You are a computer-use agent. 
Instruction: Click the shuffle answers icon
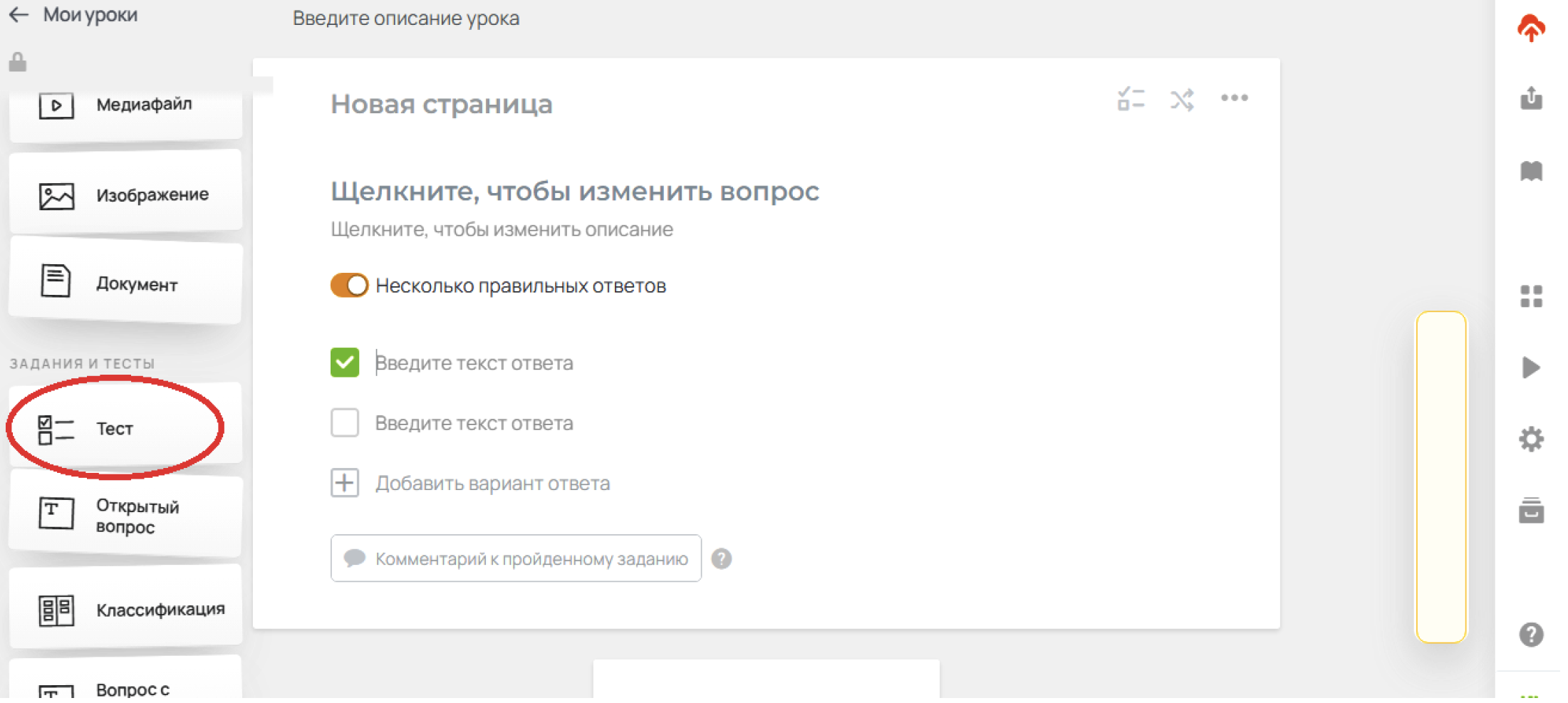coord(1182,100)
